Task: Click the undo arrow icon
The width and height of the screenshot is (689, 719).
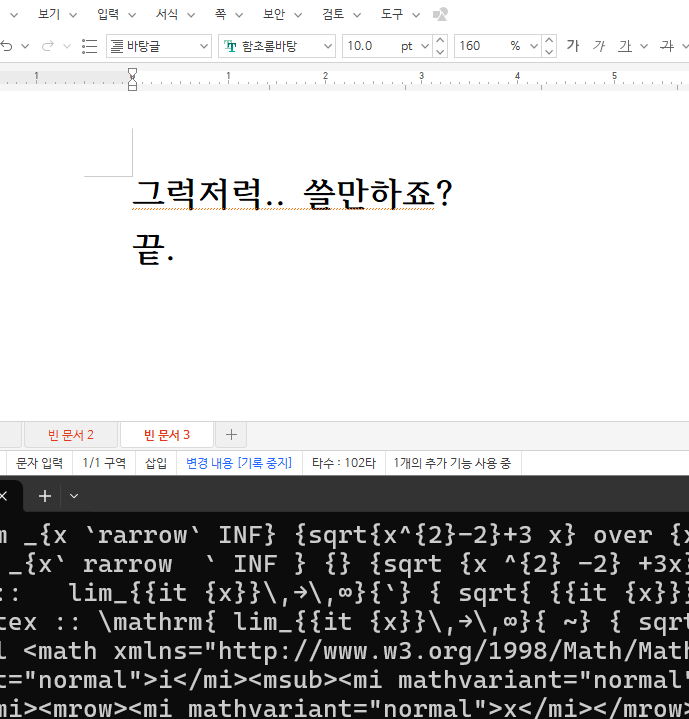Action: coord(7,46)
